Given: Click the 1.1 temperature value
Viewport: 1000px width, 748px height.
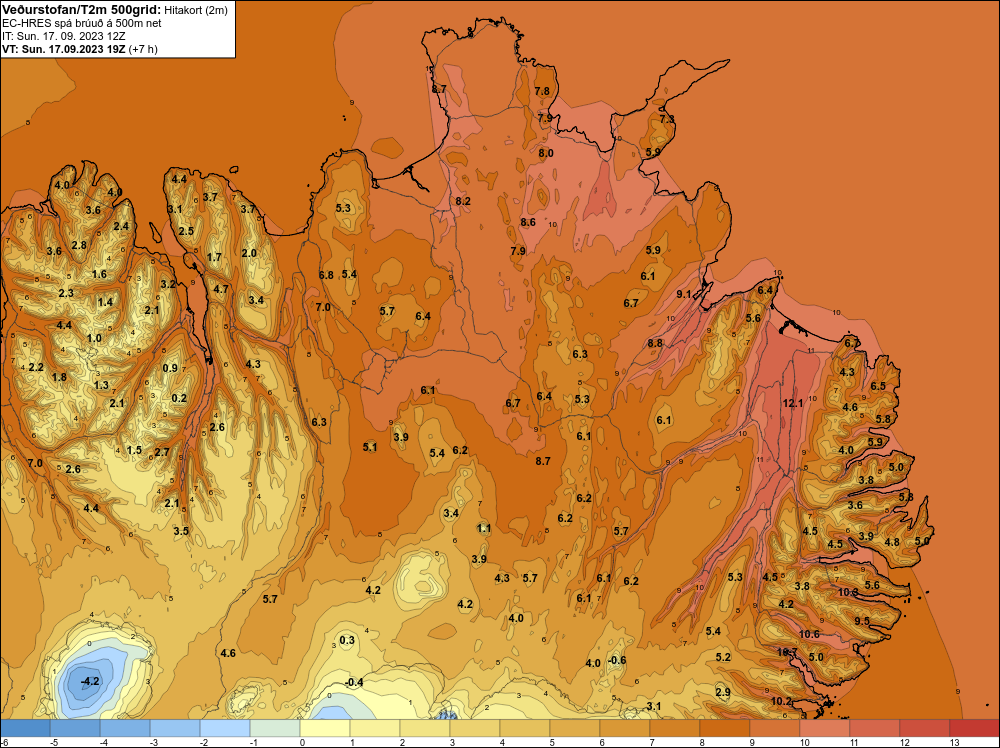Looking at the screenshot, I should point(483,528).
